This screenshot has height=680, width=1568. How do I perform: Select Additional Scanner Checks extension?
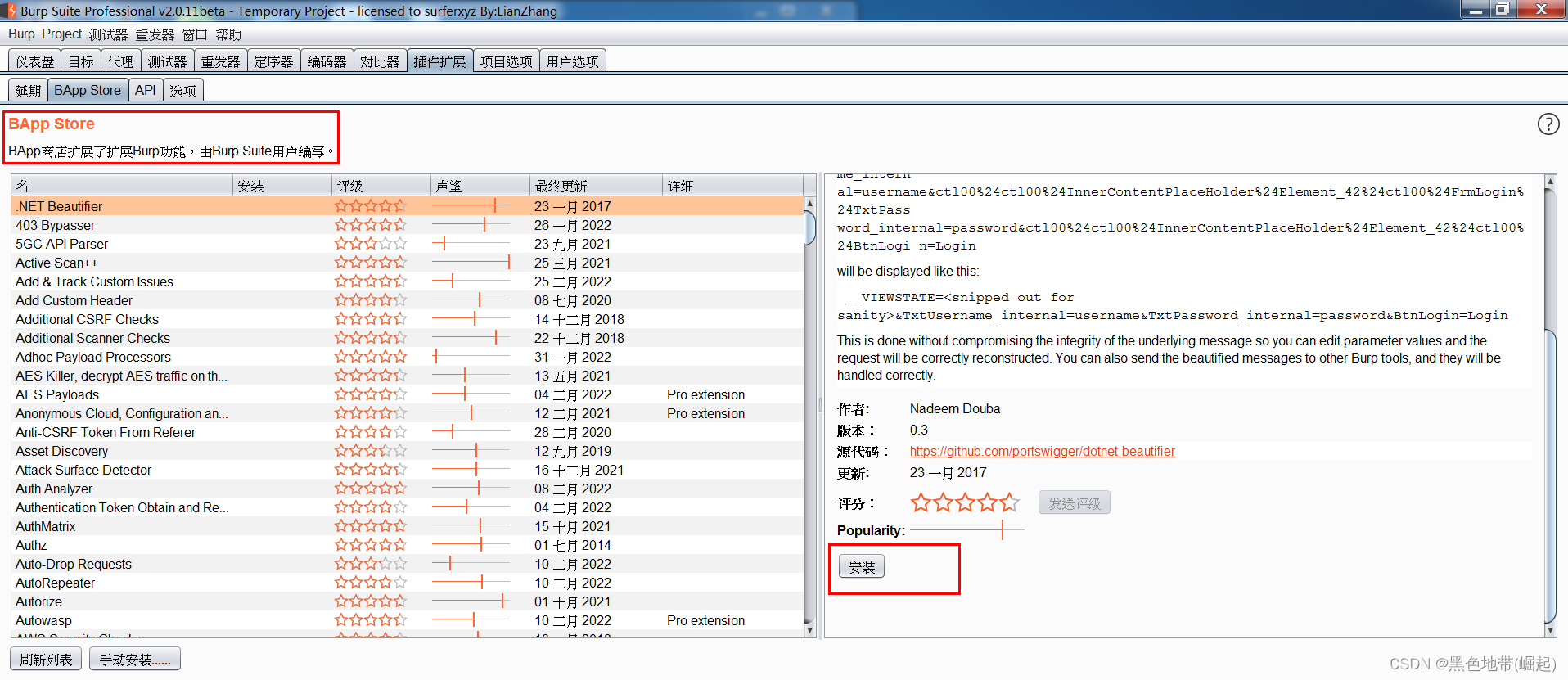point(408,338)
